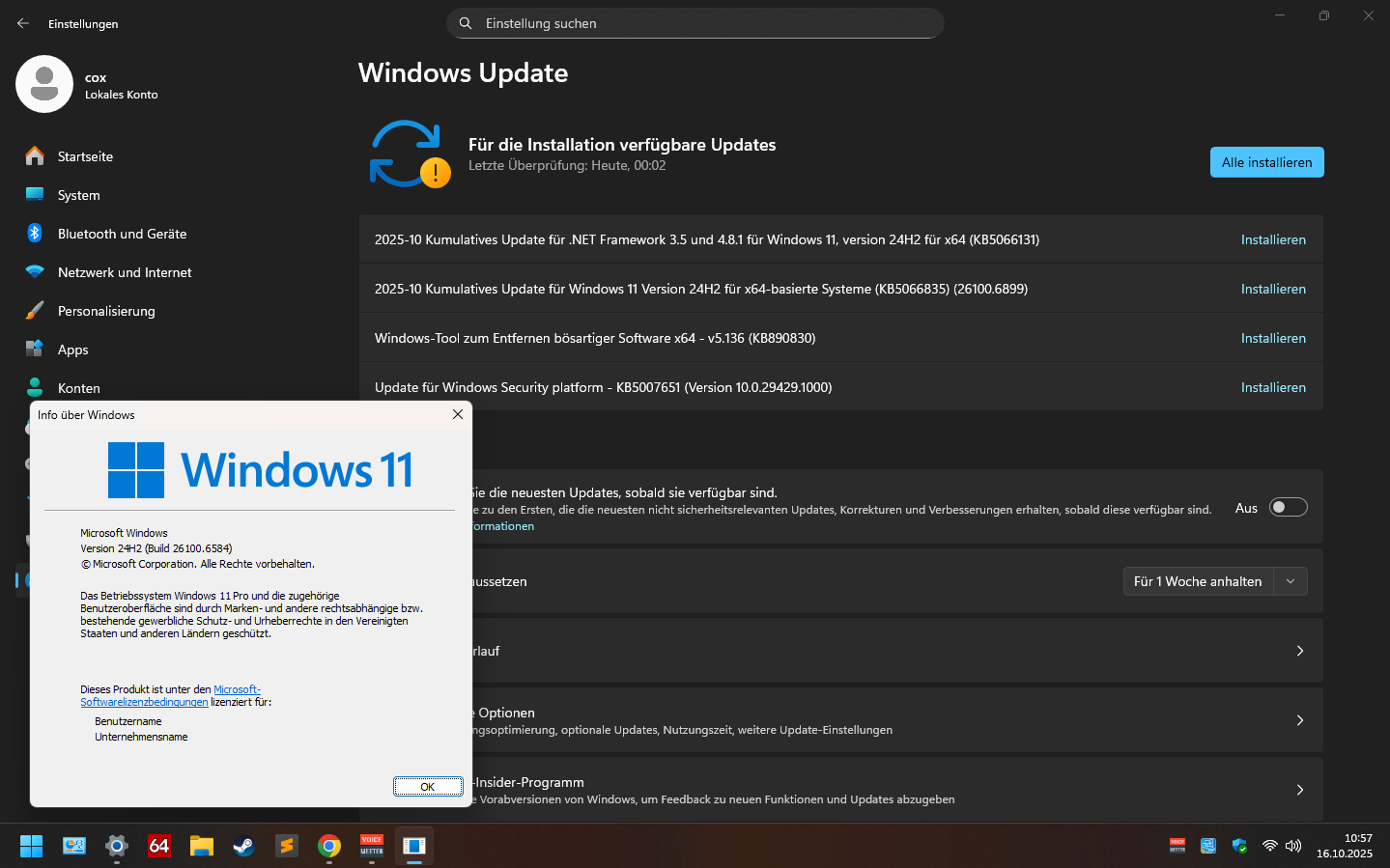Viewport: 1390px width, 868px height.
Task: Focus the 'Einstellung suchen' search field
Action: (x=695, y=23)
